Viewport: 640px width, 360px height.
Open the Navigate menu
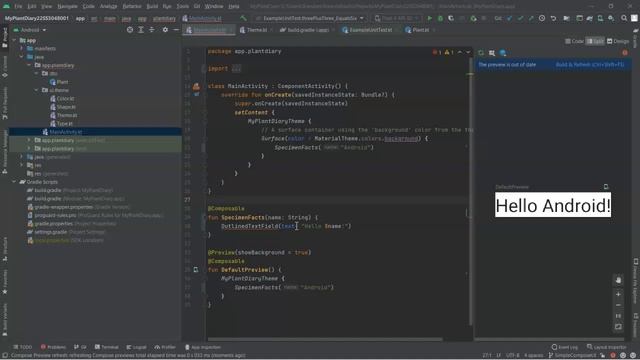click(67, 6)
